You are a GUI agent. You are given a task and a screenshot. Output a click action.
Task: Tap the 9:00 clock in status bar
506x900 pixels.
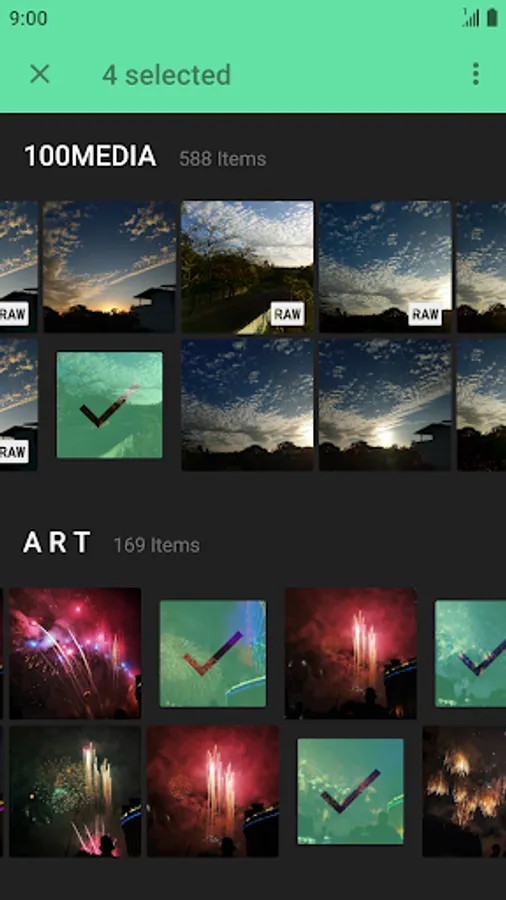click(28, 18)
